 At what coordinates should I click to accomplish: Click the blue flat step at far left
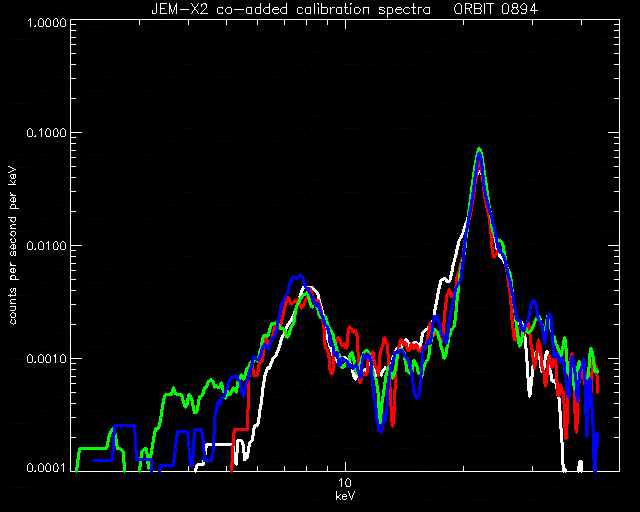click(x=124, y=425)
